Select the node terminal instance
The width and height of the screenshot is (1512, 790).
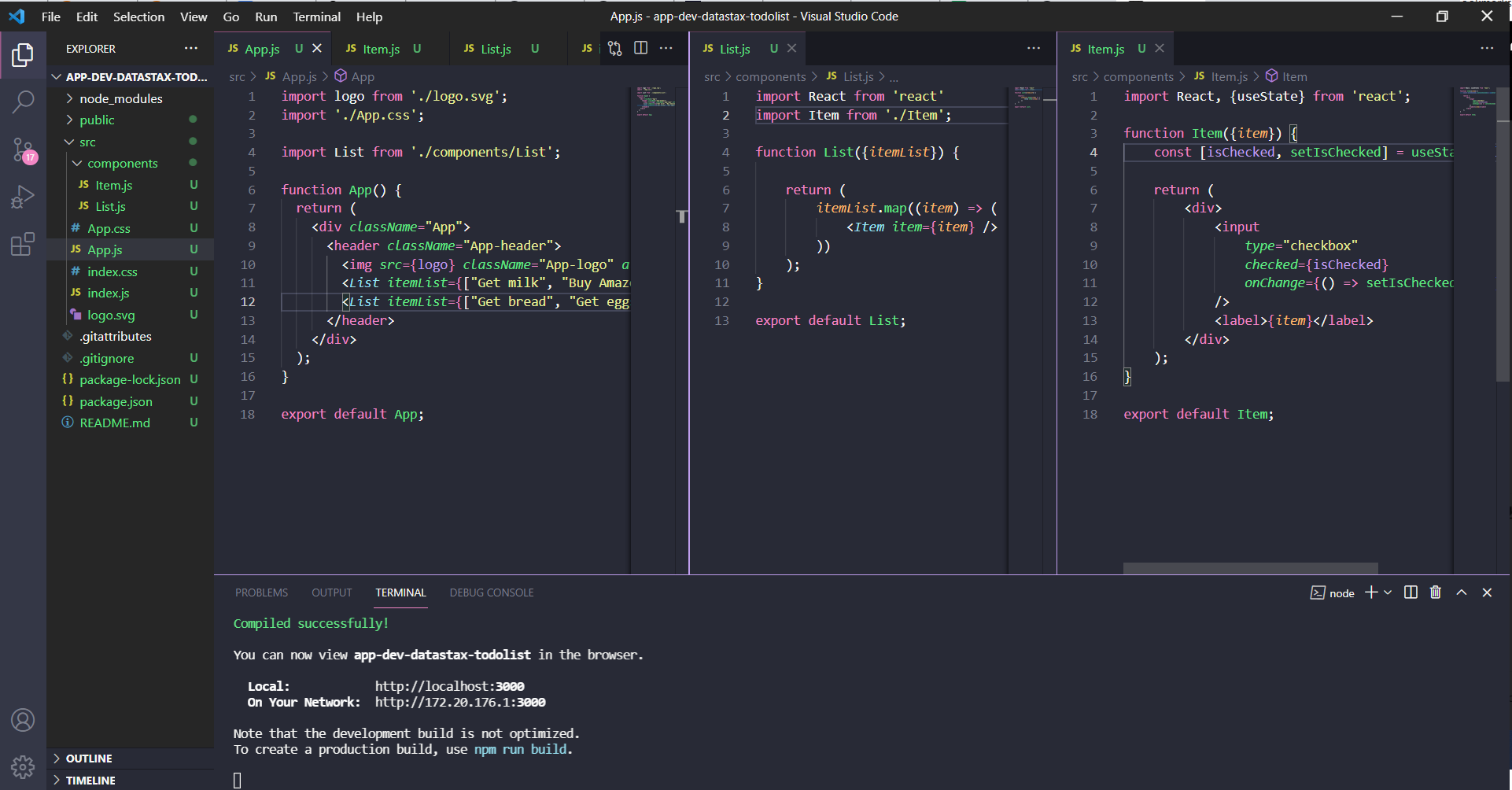[1333, 593]
